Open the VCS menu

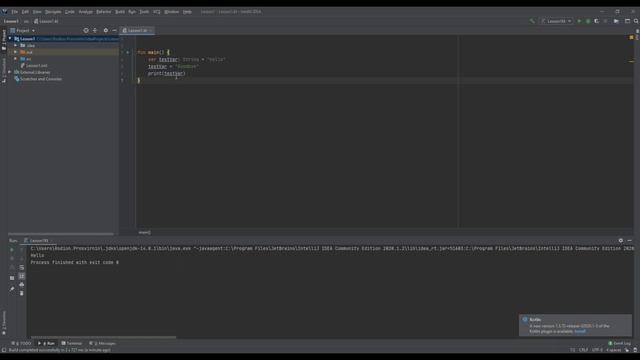157,12
